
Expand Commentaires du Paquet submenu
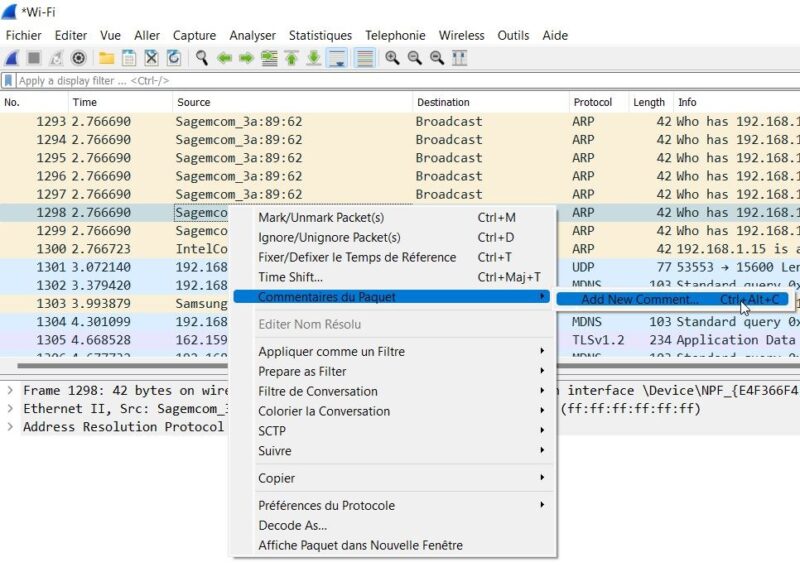click(x=392, y=297)
